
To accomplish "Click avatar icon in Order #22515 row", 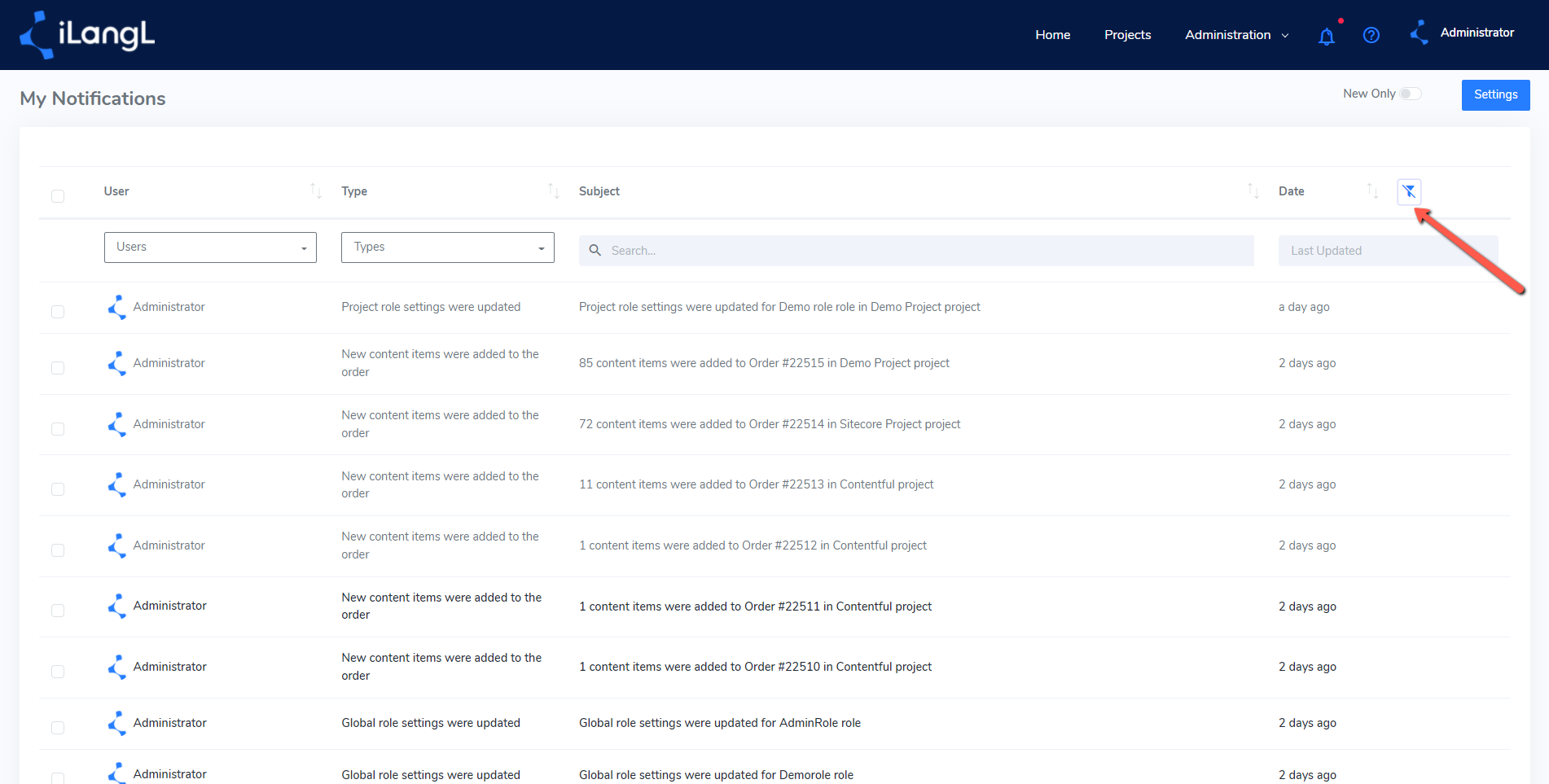I will click(117, 363).
